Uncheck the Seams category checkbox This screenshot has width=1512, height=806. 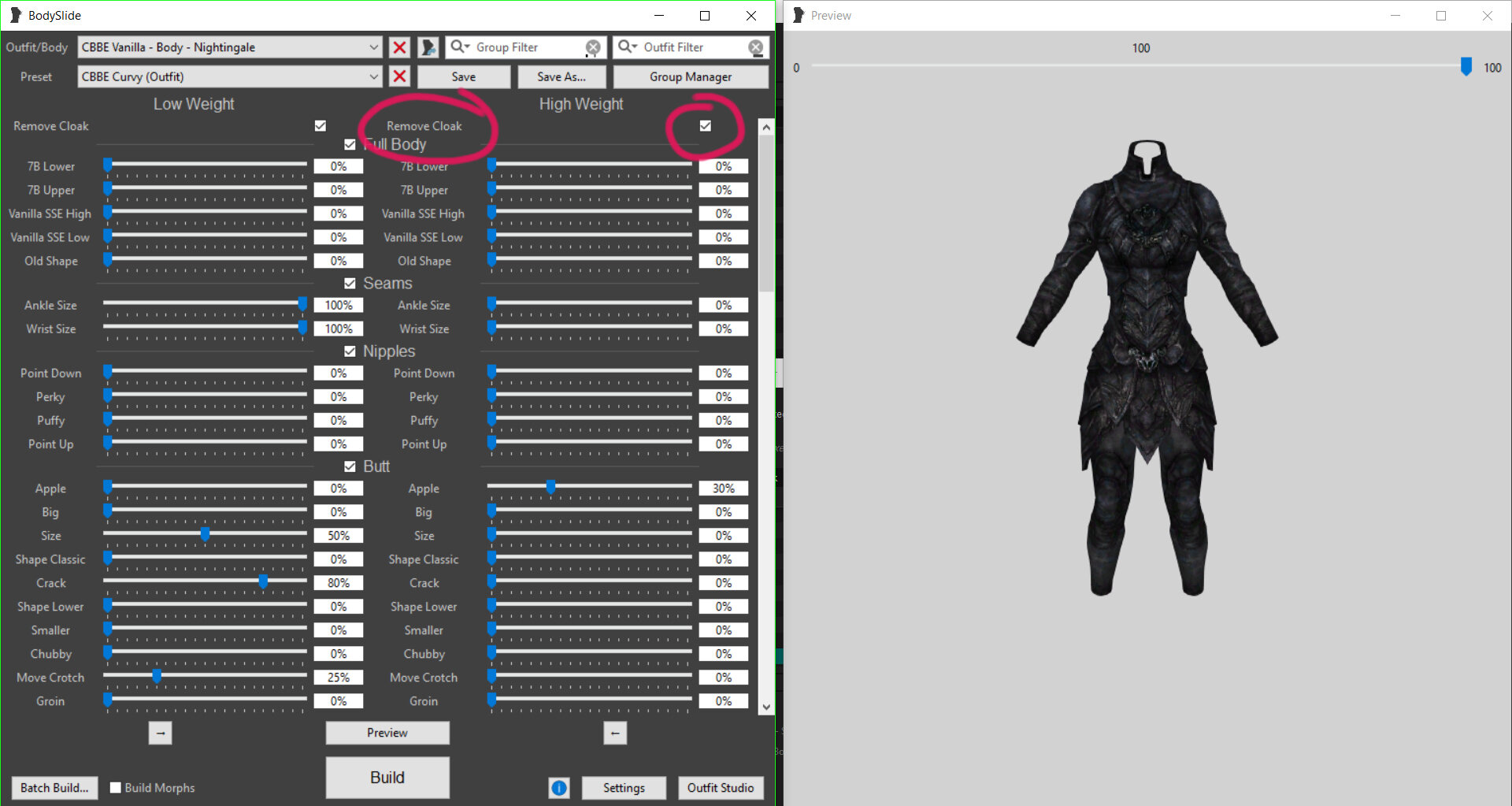(x=350, y=284)
